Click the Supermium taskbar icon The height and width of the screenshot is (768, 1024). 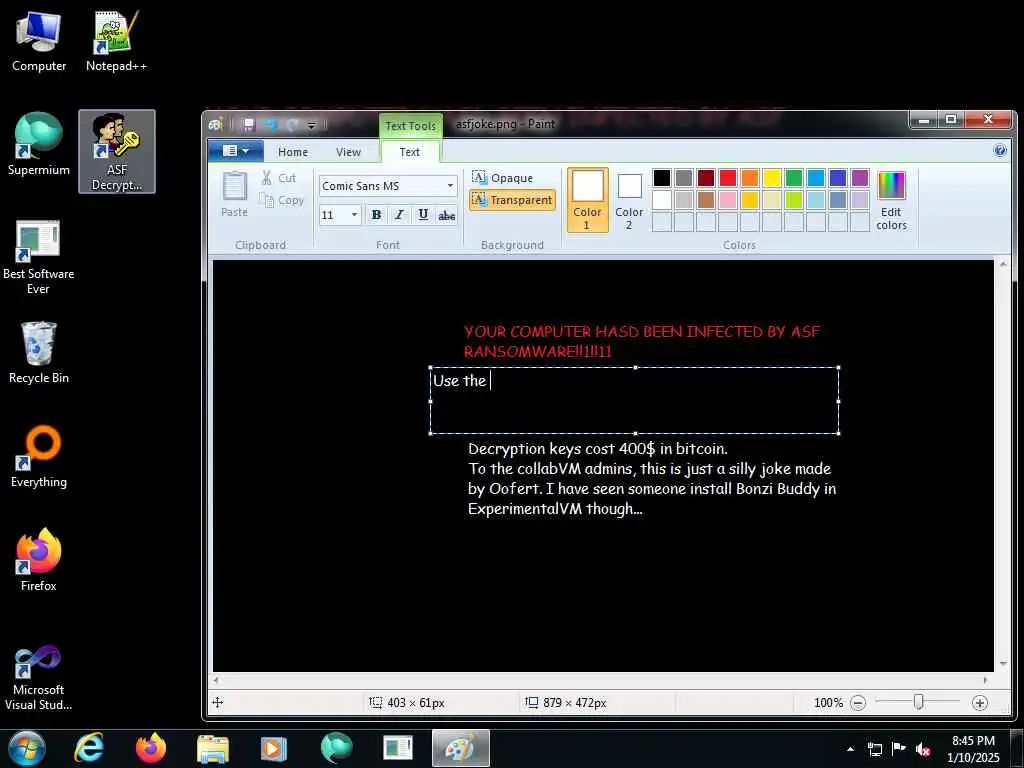(336, 748)
